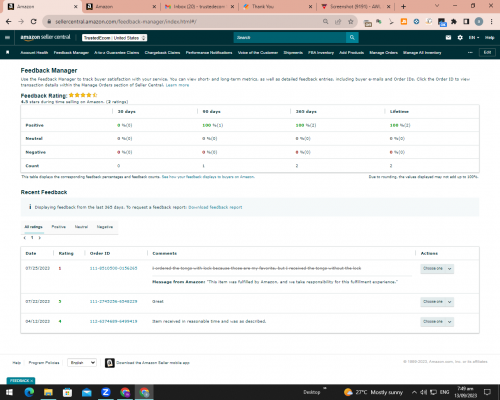Reload the page
This screenshot has height=400, width=500.
point(33,22)
